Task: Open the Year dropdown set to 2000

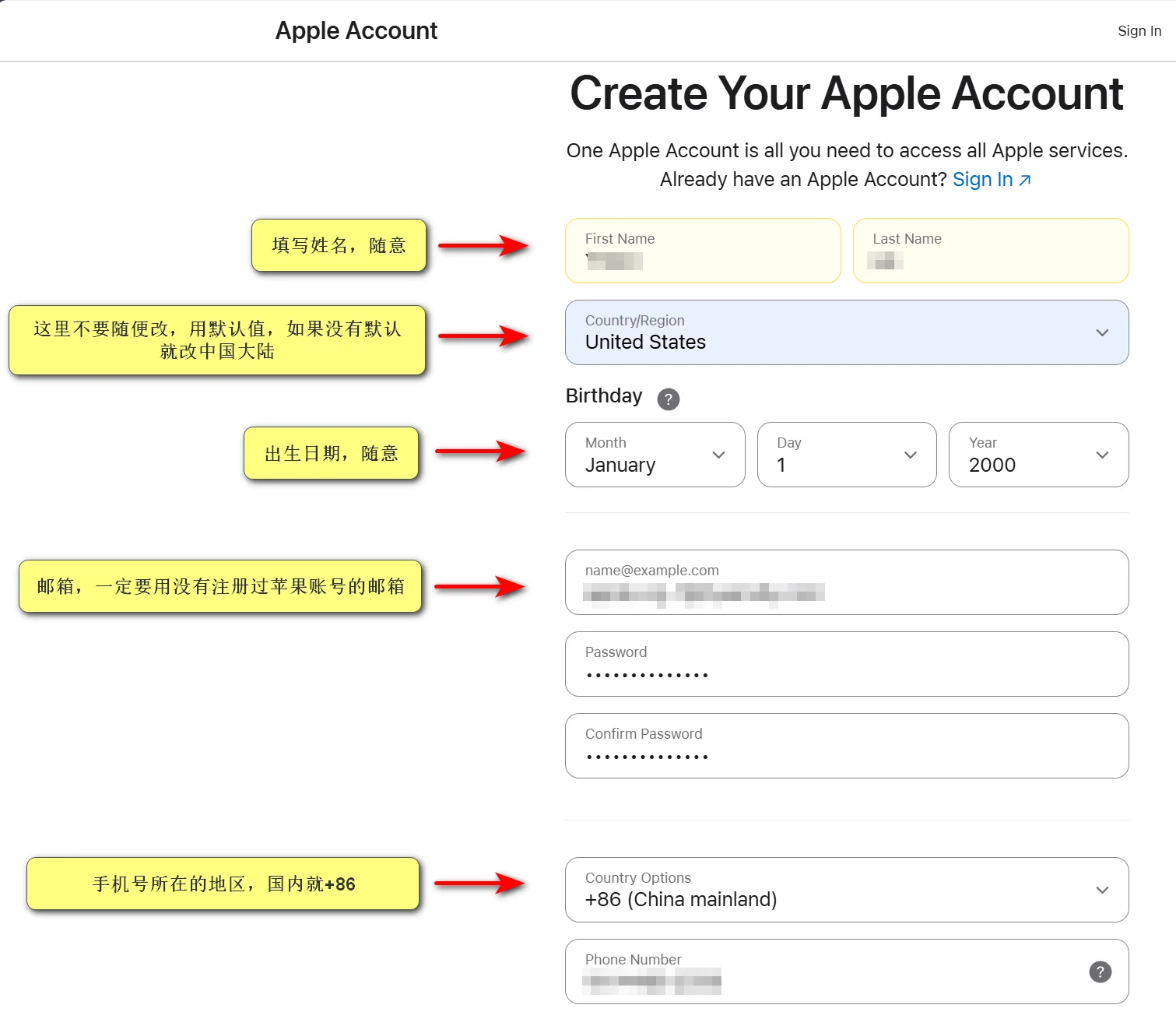Action: point(1038,455)
